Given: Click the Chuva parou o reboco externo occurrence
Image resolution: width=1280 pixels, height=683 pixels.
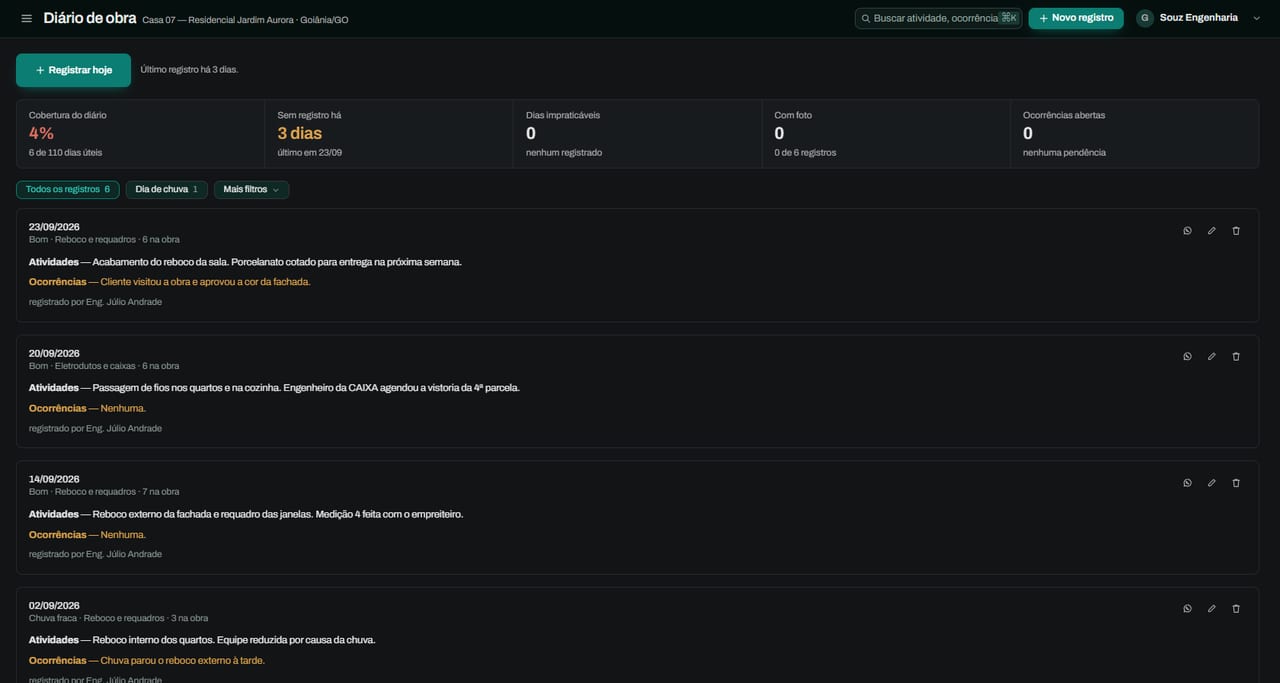Looking at the screenshot, I should [x=183, y=660].
